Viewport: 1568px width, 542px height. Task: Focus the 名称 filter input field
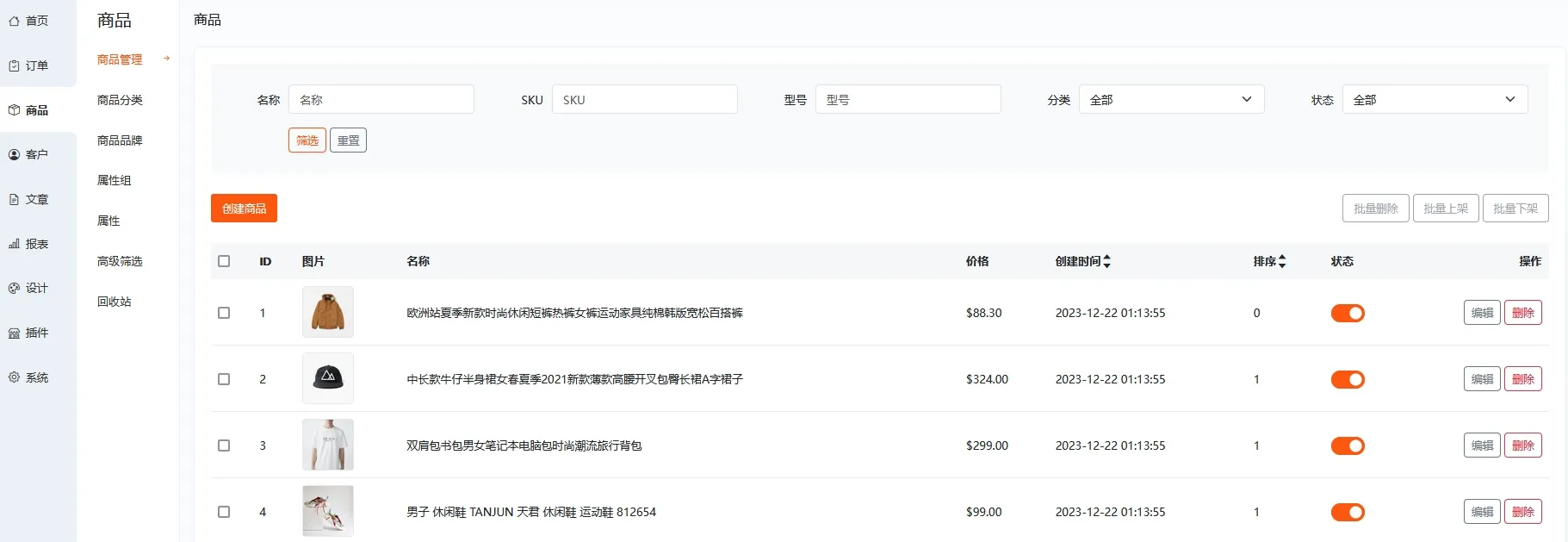click(x=381, y=99)
